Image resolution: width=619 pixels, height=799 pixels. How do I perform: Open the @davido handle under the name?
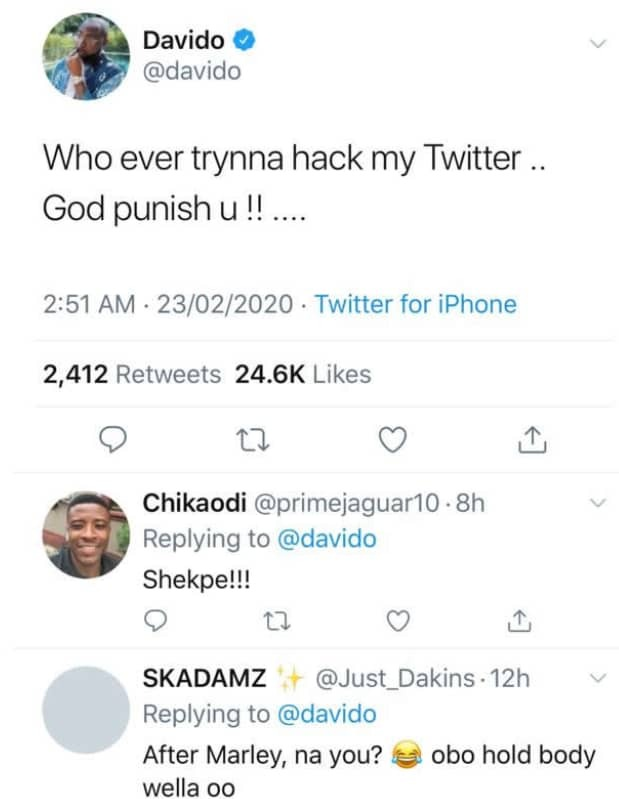click(x=192, y=72)
